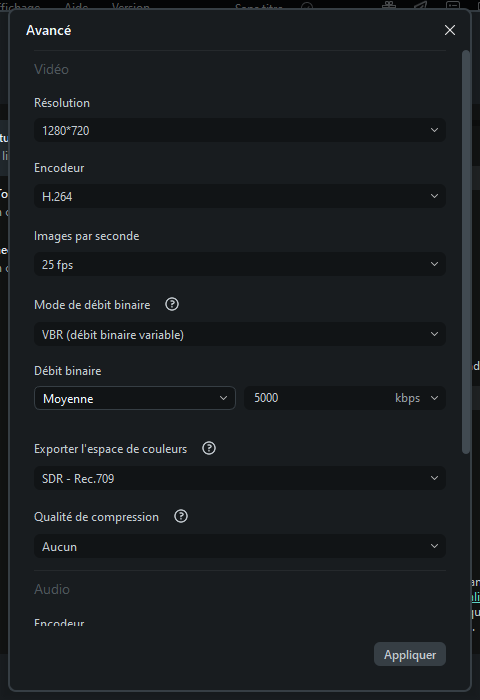Viewport: 480px width, 700px height.
Task: Open the SDR - Rec.709 color space dropdown
Action: click(240, 478)
